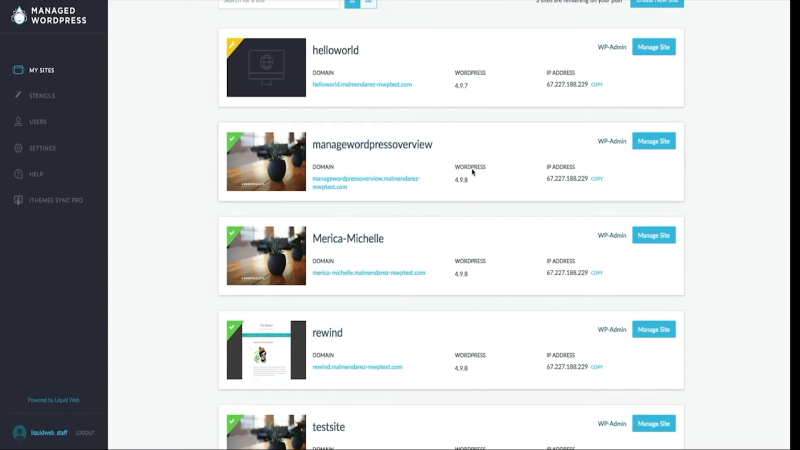Image resolution: width=800 pixels, height=450 pixels.
Task: Switch to list view layout
Action: (x=352, y=2)
